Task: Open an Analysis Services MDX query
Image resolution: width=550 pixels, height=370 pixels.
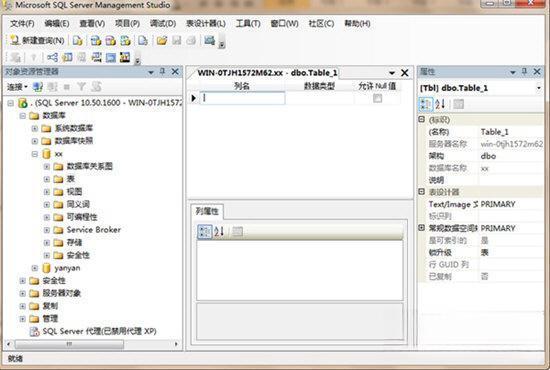Action: [x=96, y=41]
